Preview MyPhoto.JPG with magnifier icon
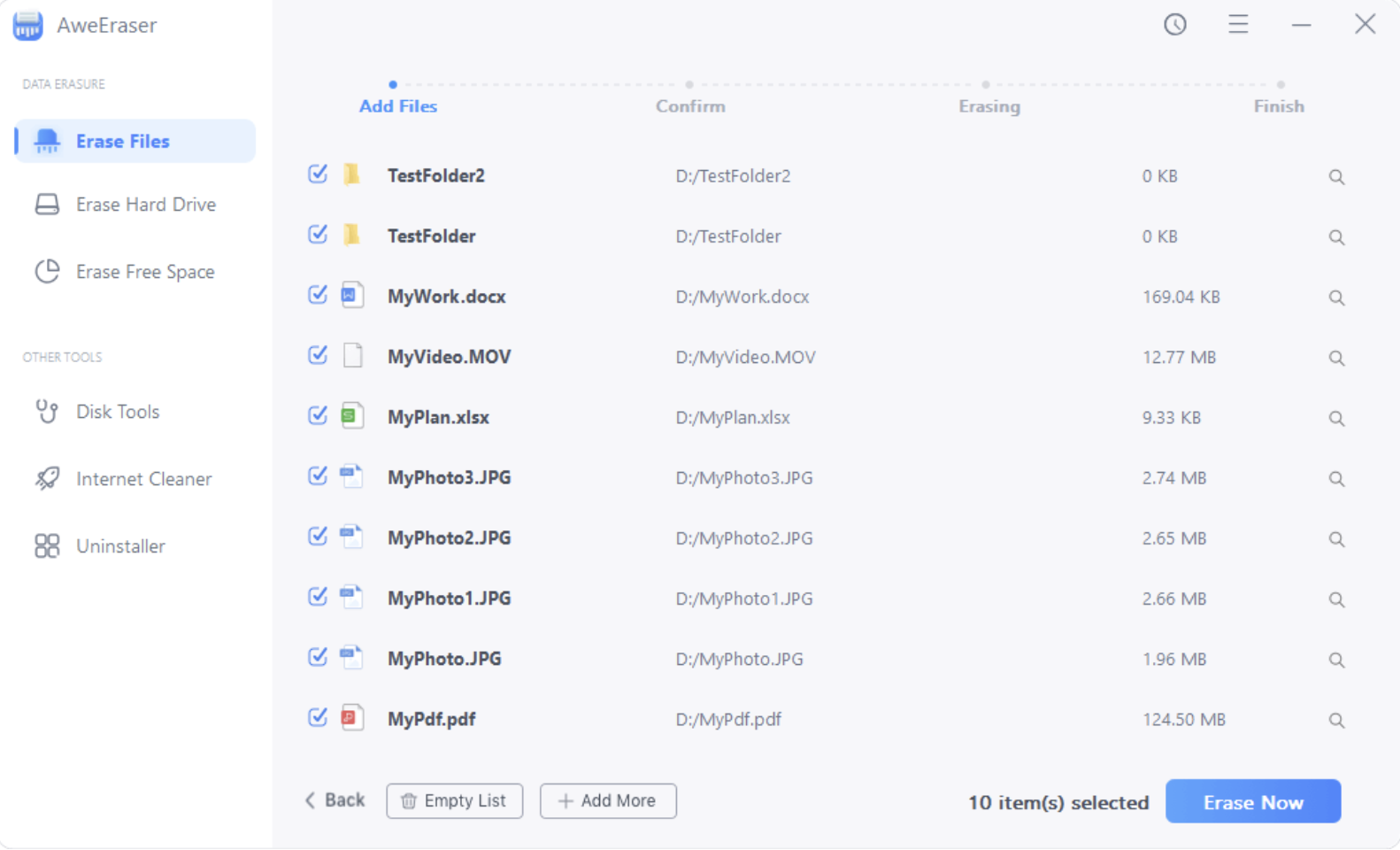 coord(1336,660)
